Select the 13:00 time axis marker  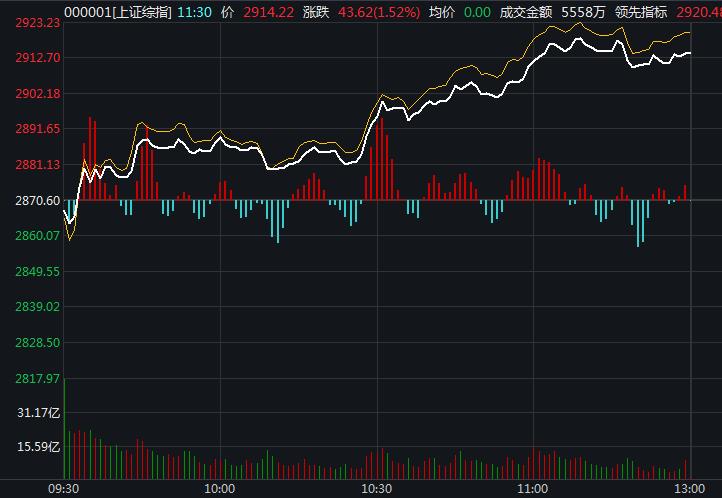tap(688, 487)
